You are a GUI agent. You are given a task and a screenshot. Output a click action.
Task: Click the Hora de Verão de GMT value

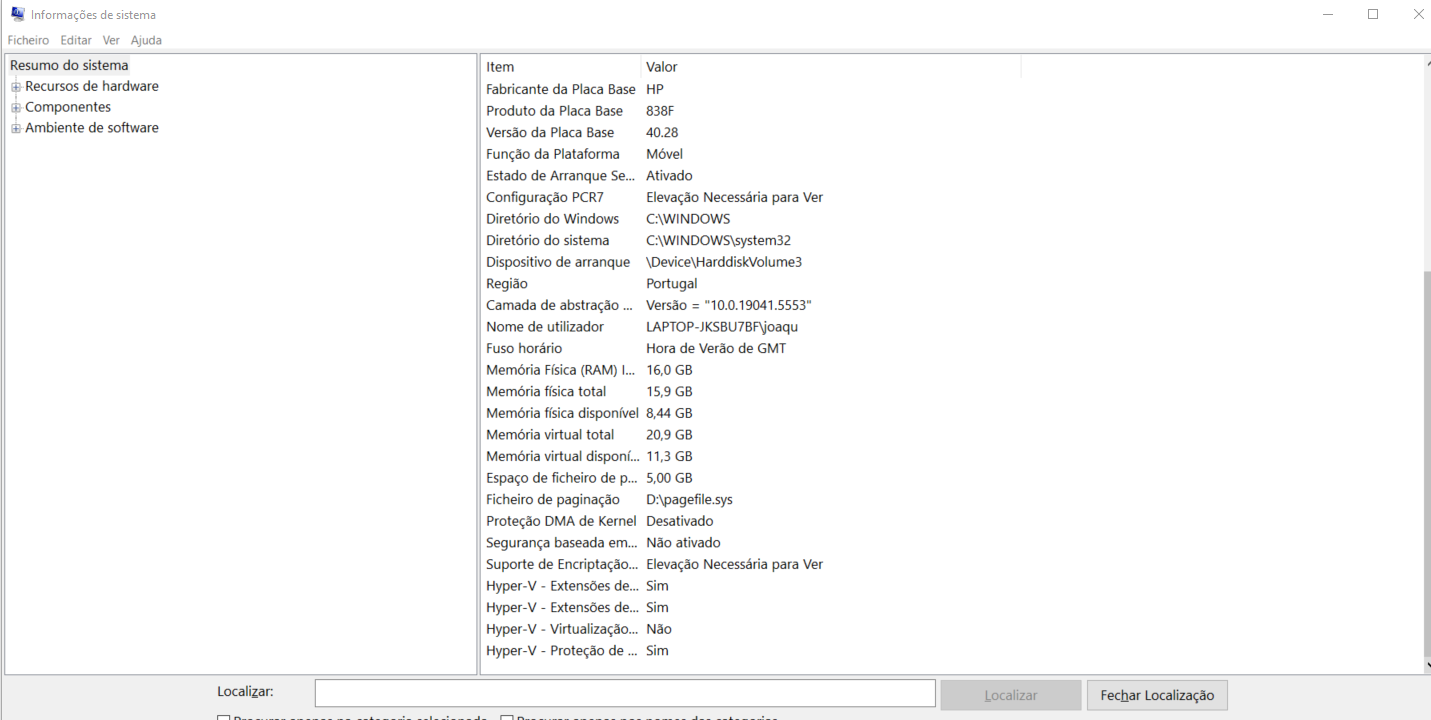[x=716, y=348]
